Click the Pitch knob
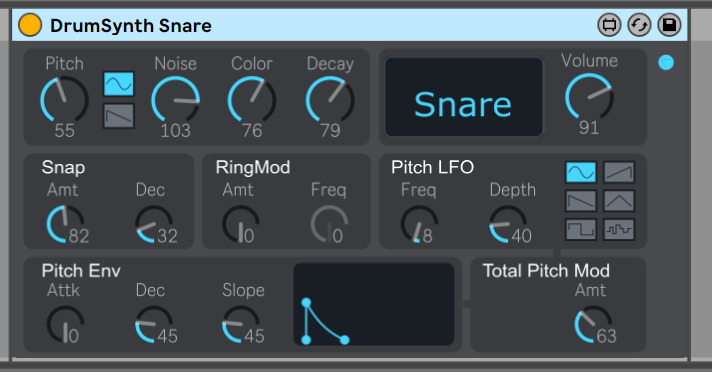The image size is (712, 372). (64, 100)
